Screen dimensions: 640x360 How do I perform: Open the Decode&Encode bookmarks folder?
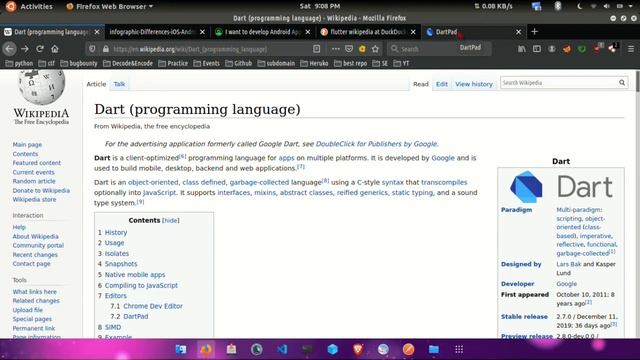128,63
